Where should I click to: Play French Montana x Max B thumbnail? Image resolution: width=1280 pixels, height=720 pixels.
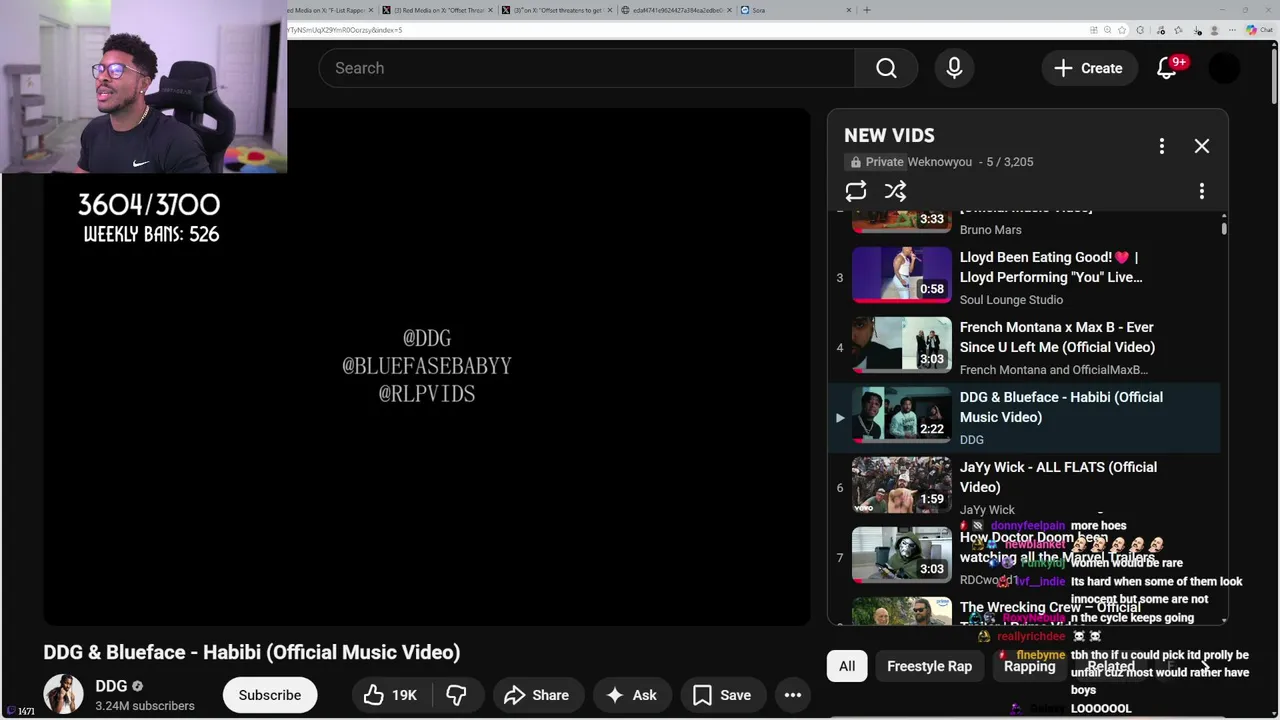pyautogui.click(x=902, y=345)
